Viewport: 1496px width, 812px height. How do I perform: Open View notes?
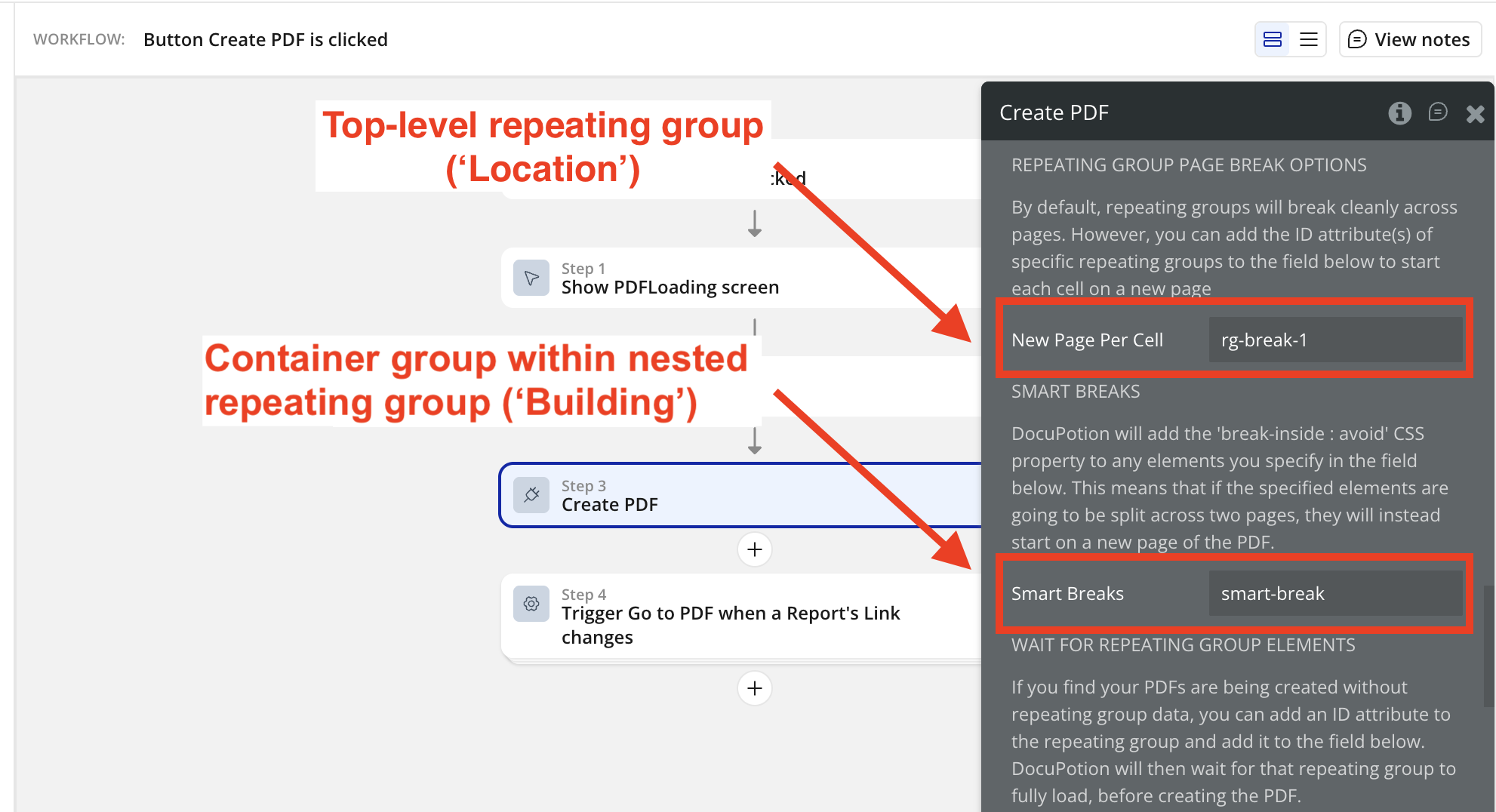pos(1410,39)
